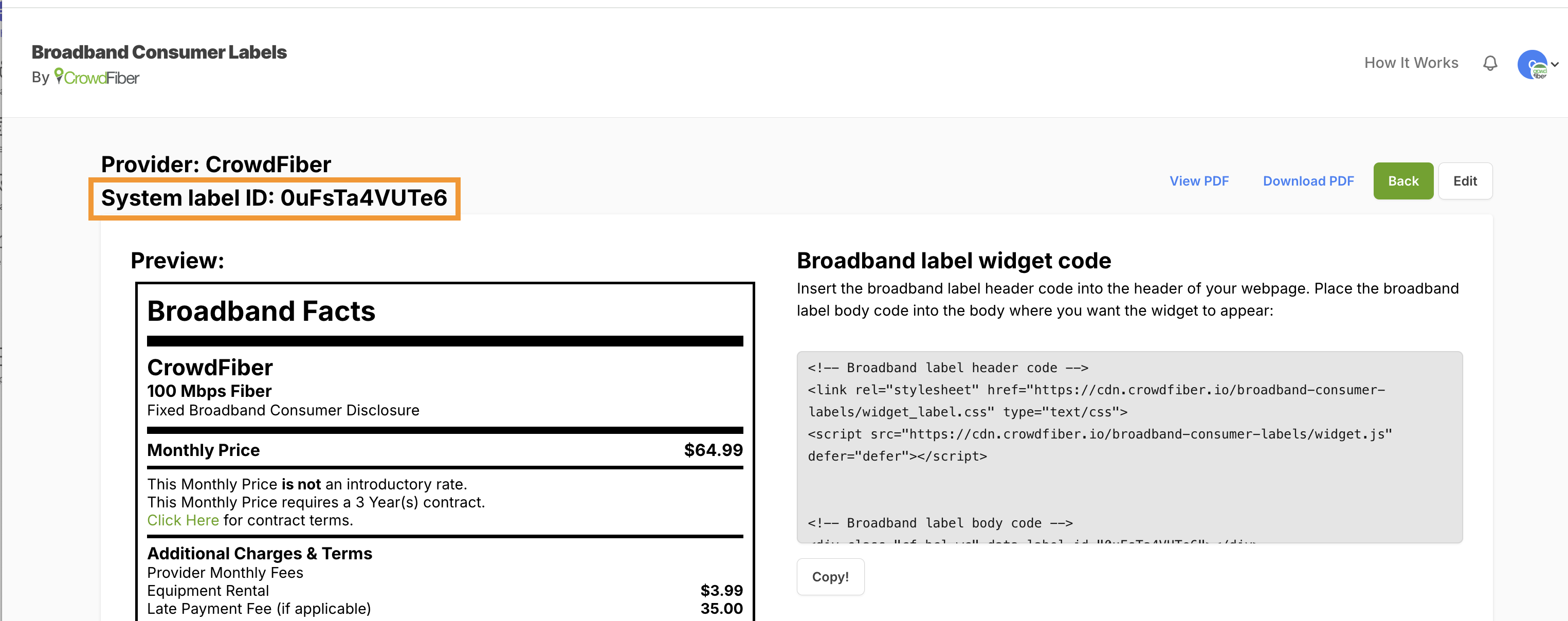The image size is (1568, 621).
Task: Click the green Back button
Action: [1403, 180]
